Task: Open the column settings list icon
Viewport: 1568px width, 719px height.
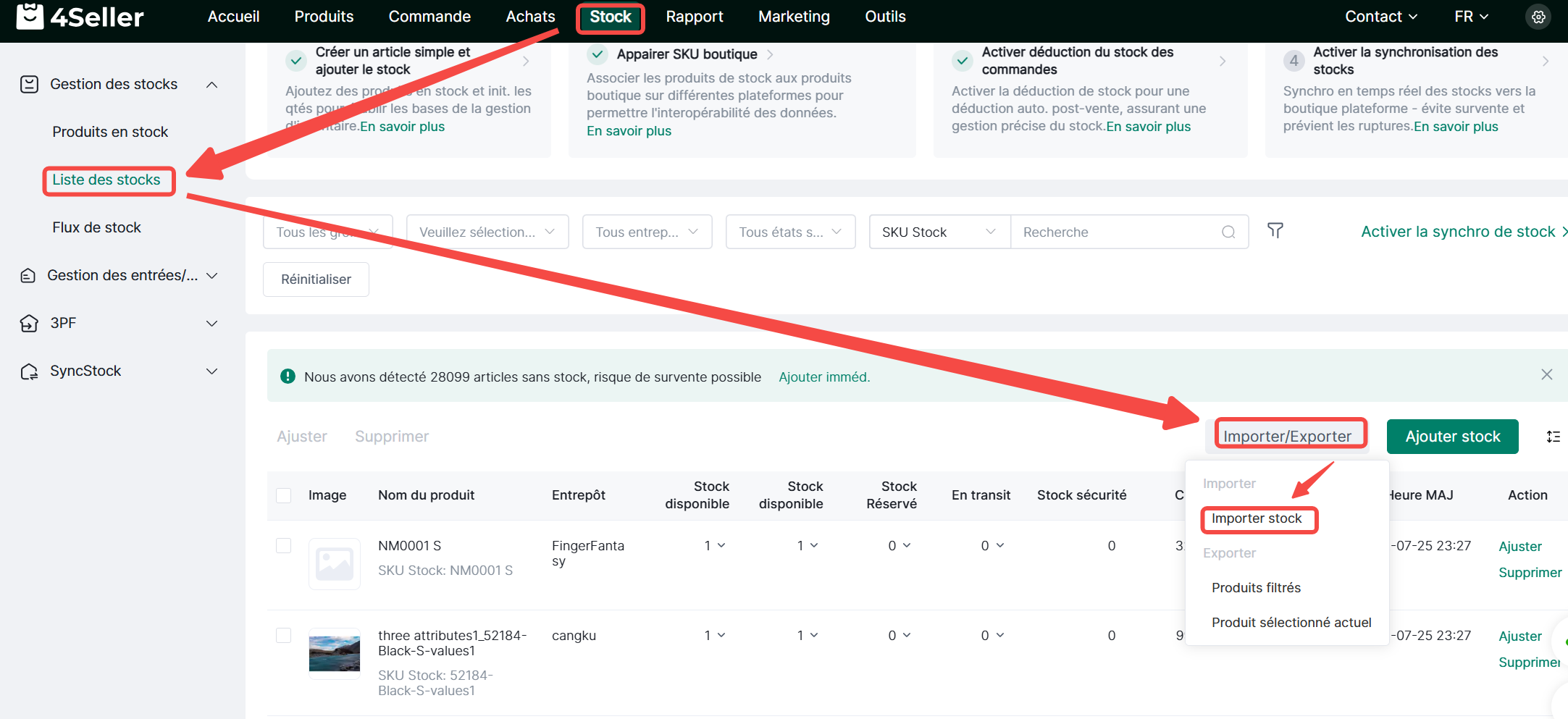Action: click(1553, 437)
